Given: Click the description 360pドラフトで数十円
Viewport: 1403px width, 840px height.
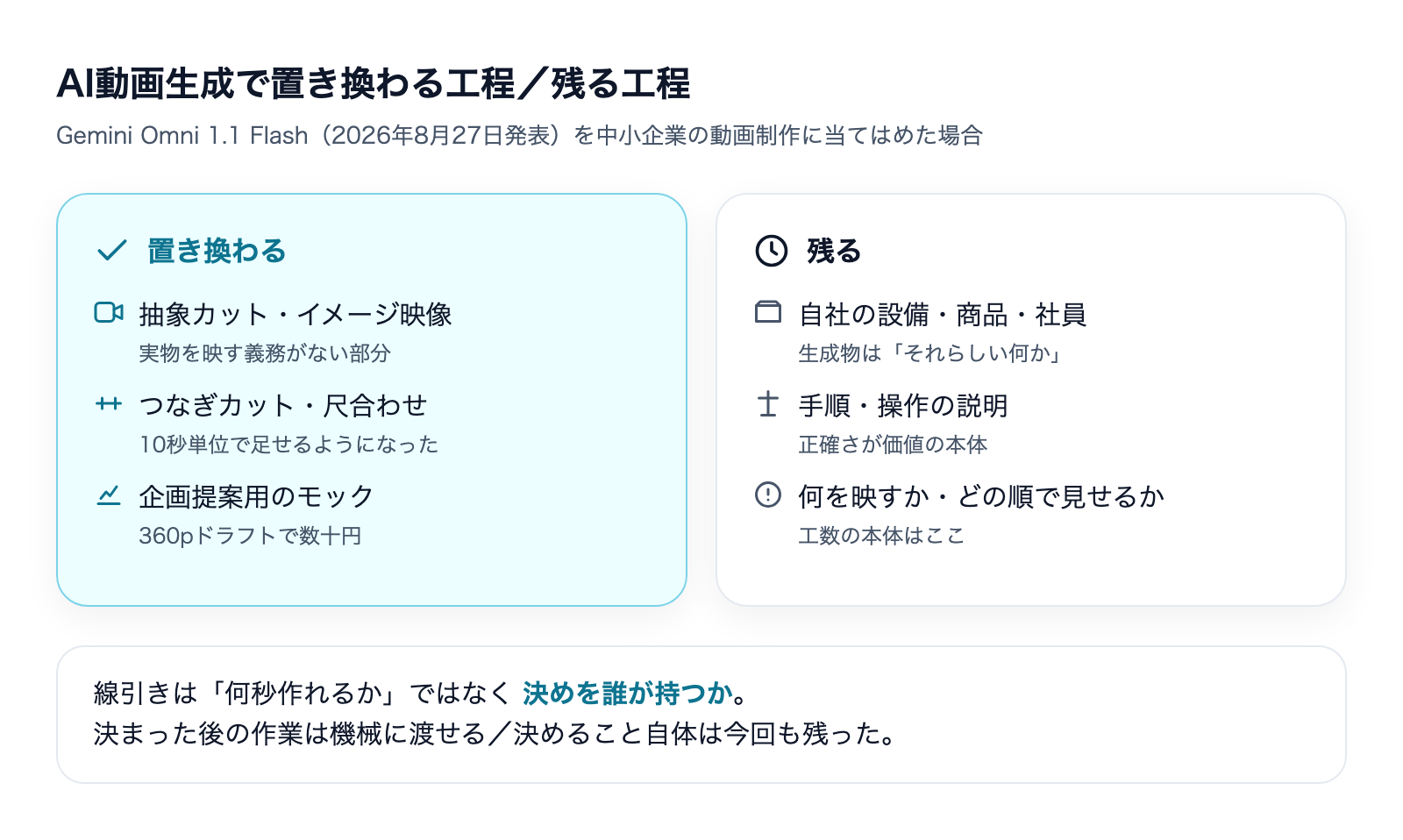Looking at the screenshot, I should 250,536.
